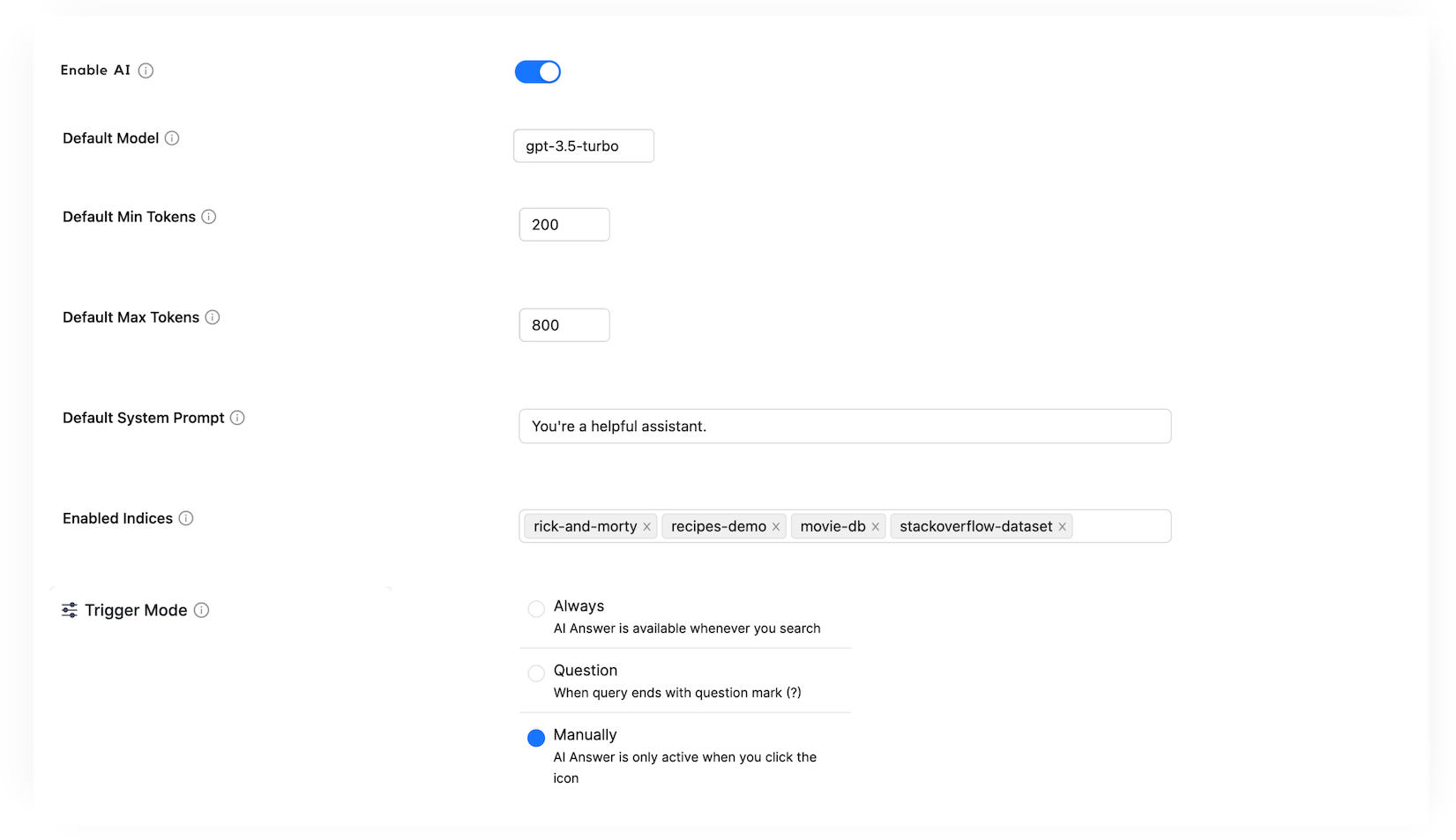
Task: Open the Default Min Tokens info tooltip
Action: (208, 216)
